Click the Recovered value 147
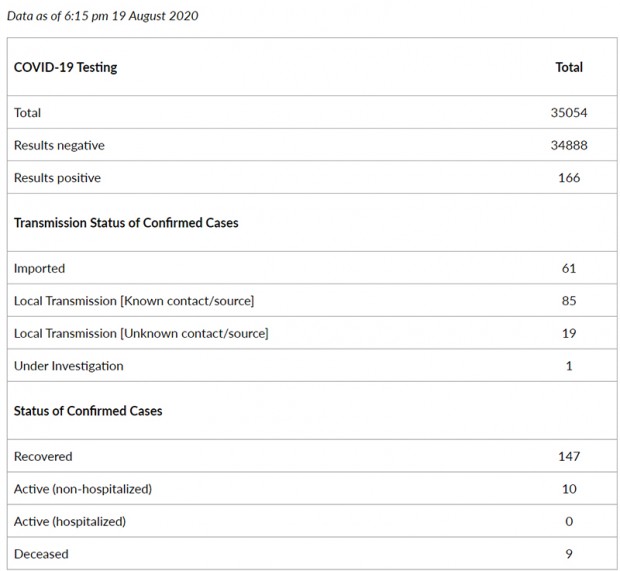Image resolution: width=620 pixels, height=571 pixels. (x=568, y=456)
